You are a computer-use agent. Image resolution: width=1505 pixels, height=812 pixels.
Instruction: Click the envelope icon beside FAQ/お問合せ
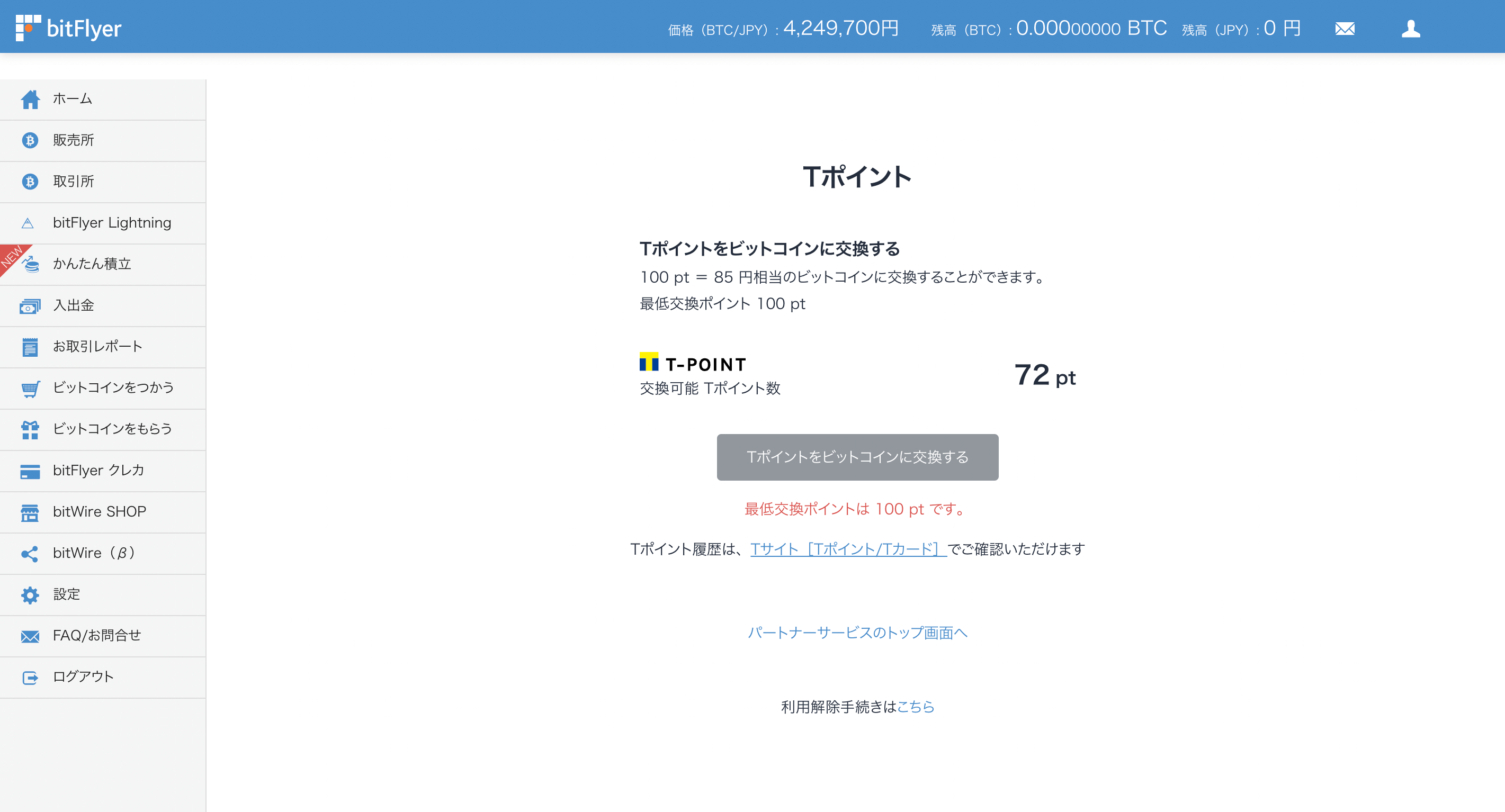30,636
